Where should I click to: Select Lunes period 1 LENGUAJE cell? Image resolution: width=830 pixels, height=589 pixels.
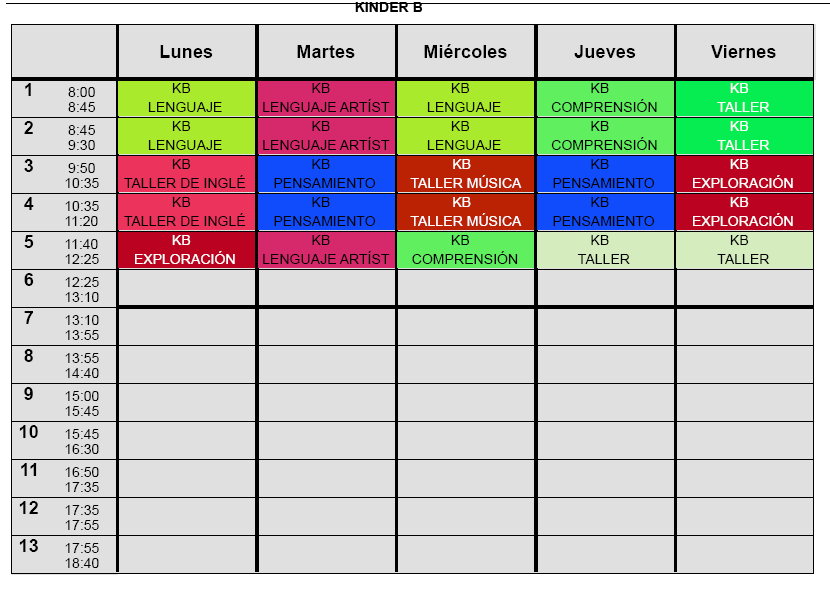(x=186, y=98)
